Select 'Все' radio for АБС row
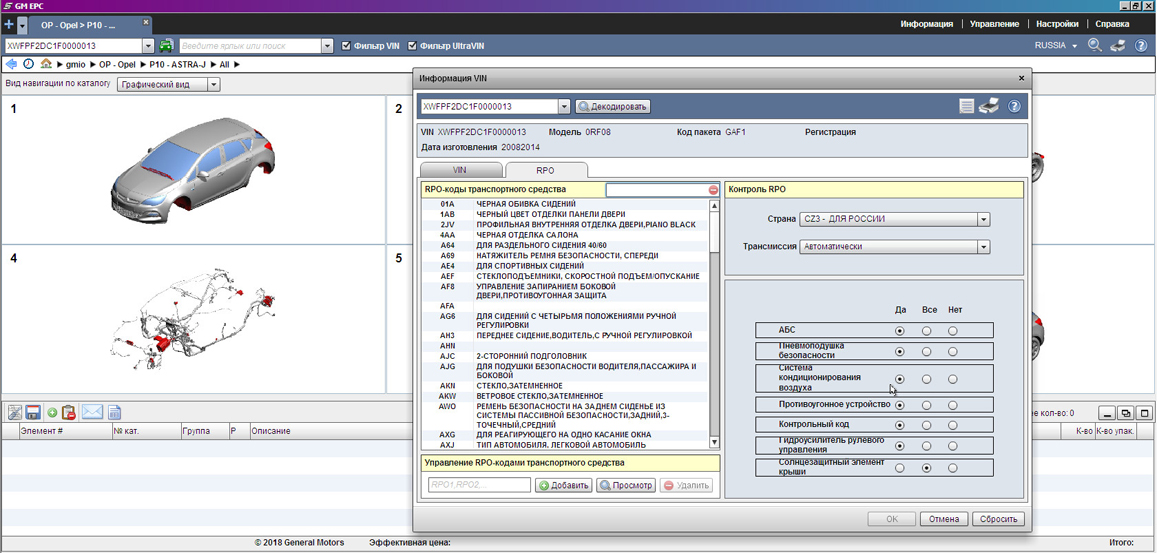Screen dimensions: 1157x553 [927, 331]
